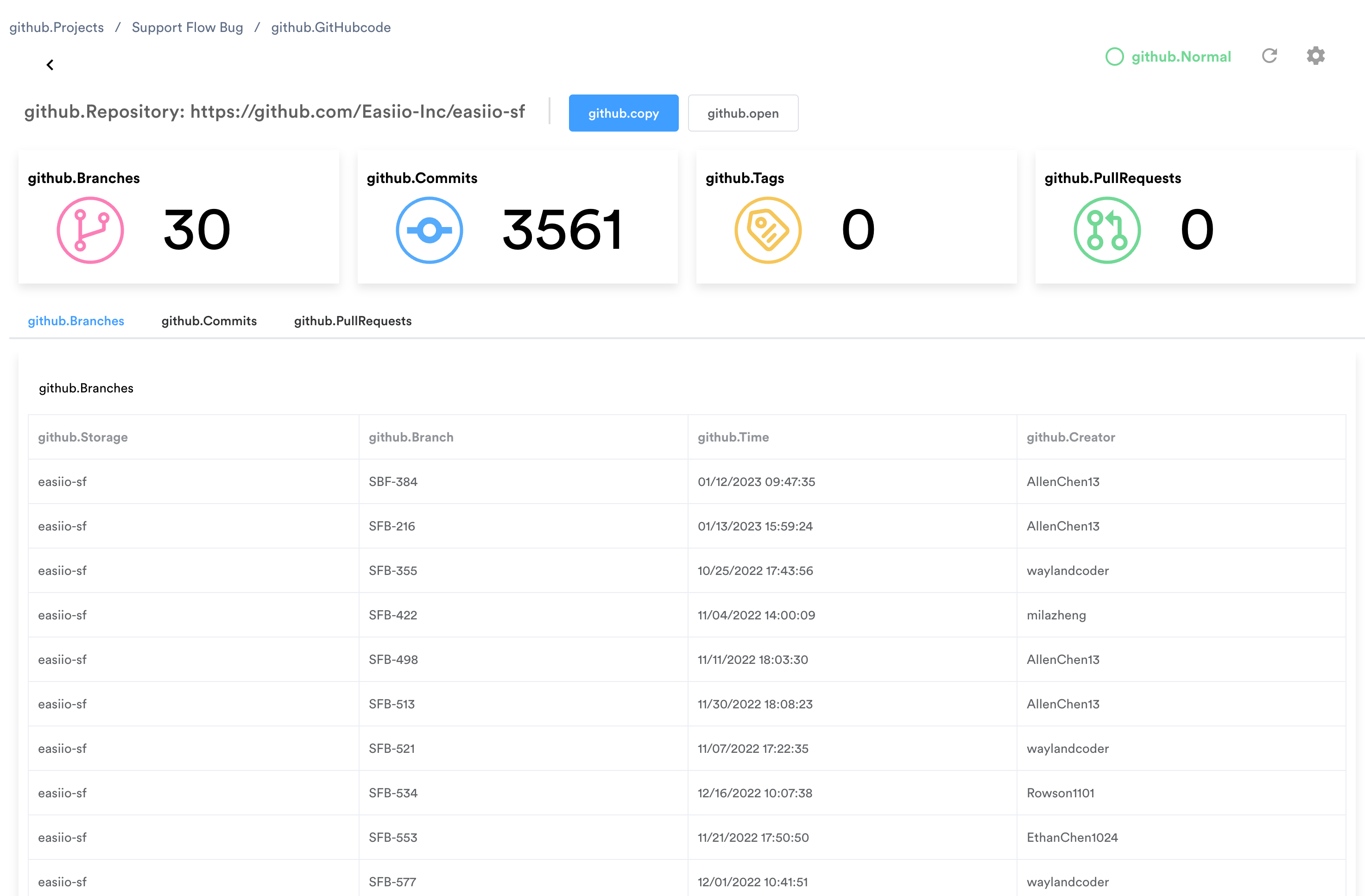Image resolution: width=1365 pixels, height=896 pixels.
Task: Click the github.Branches icon
Action: pyautogui.click(x=89, y=229)
